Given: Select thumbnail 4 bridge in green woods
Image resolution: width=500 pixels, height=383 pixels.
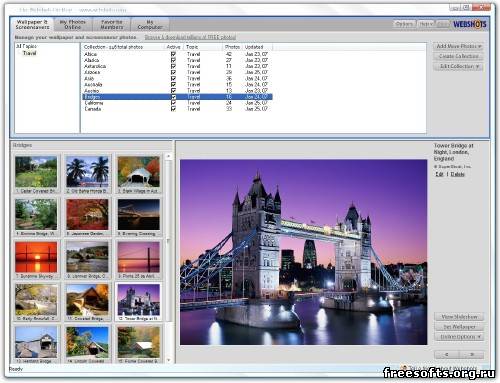Looking at the screenshot, I should point(36,216).
